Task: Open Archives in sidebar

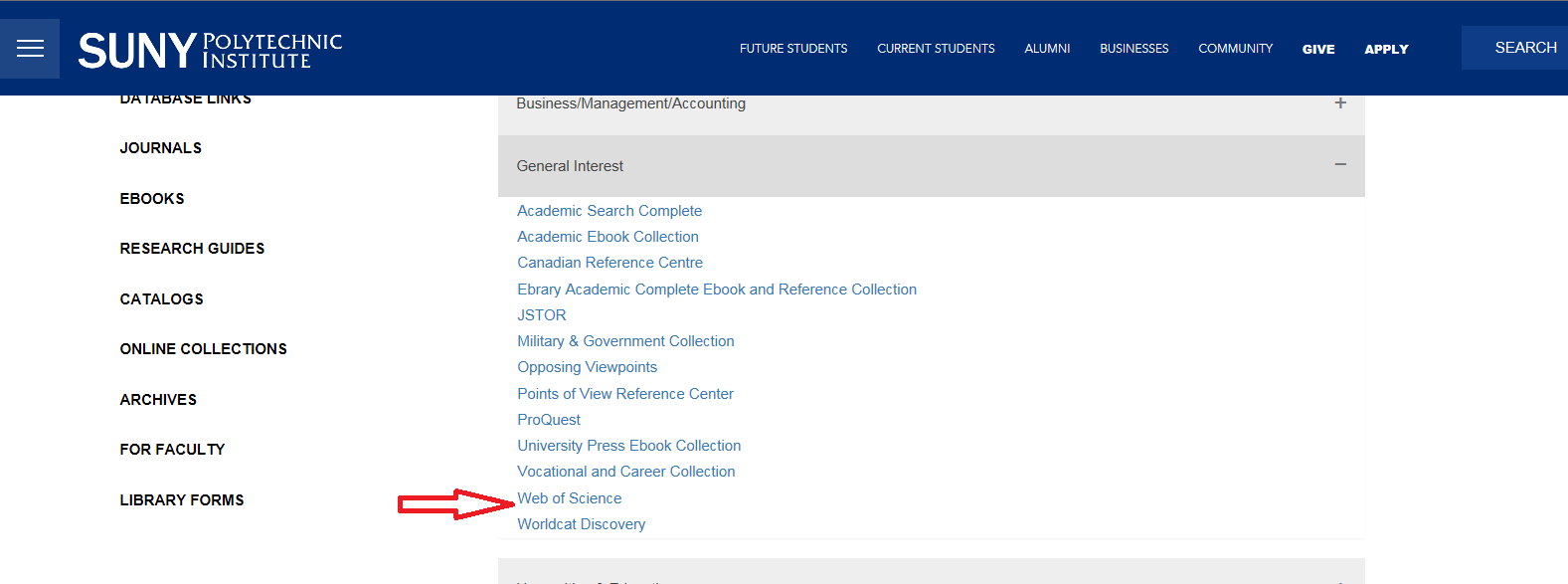Action: (x=158, y=400)
